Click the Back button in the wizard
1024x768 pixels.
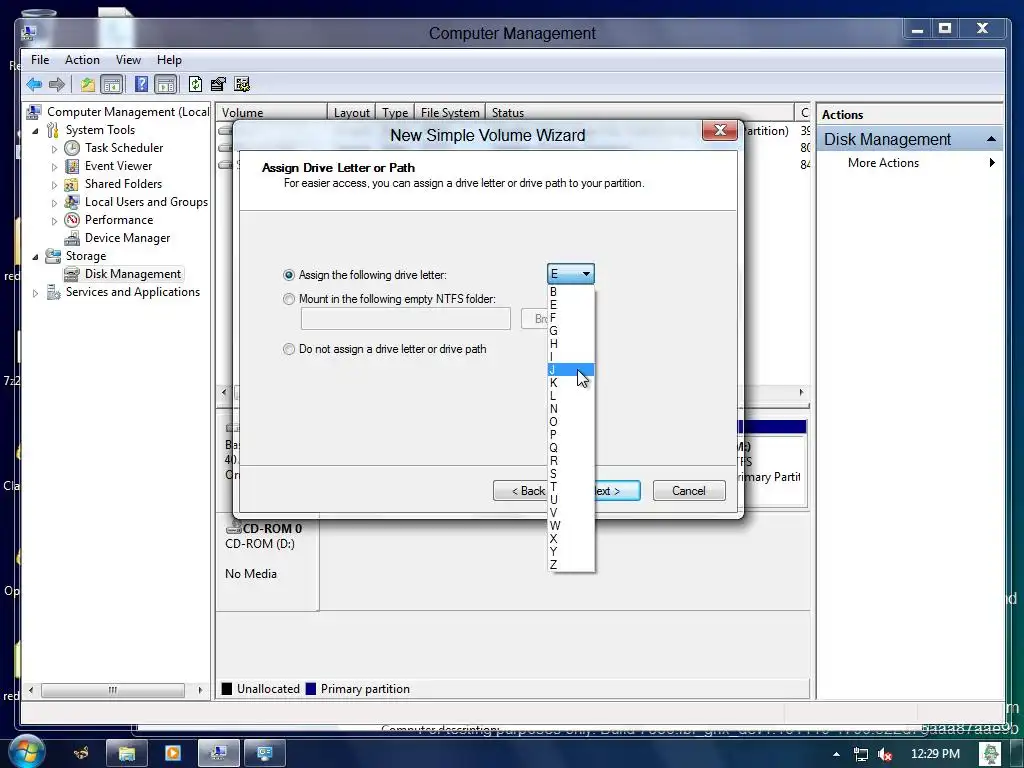(x=520, y=490)
